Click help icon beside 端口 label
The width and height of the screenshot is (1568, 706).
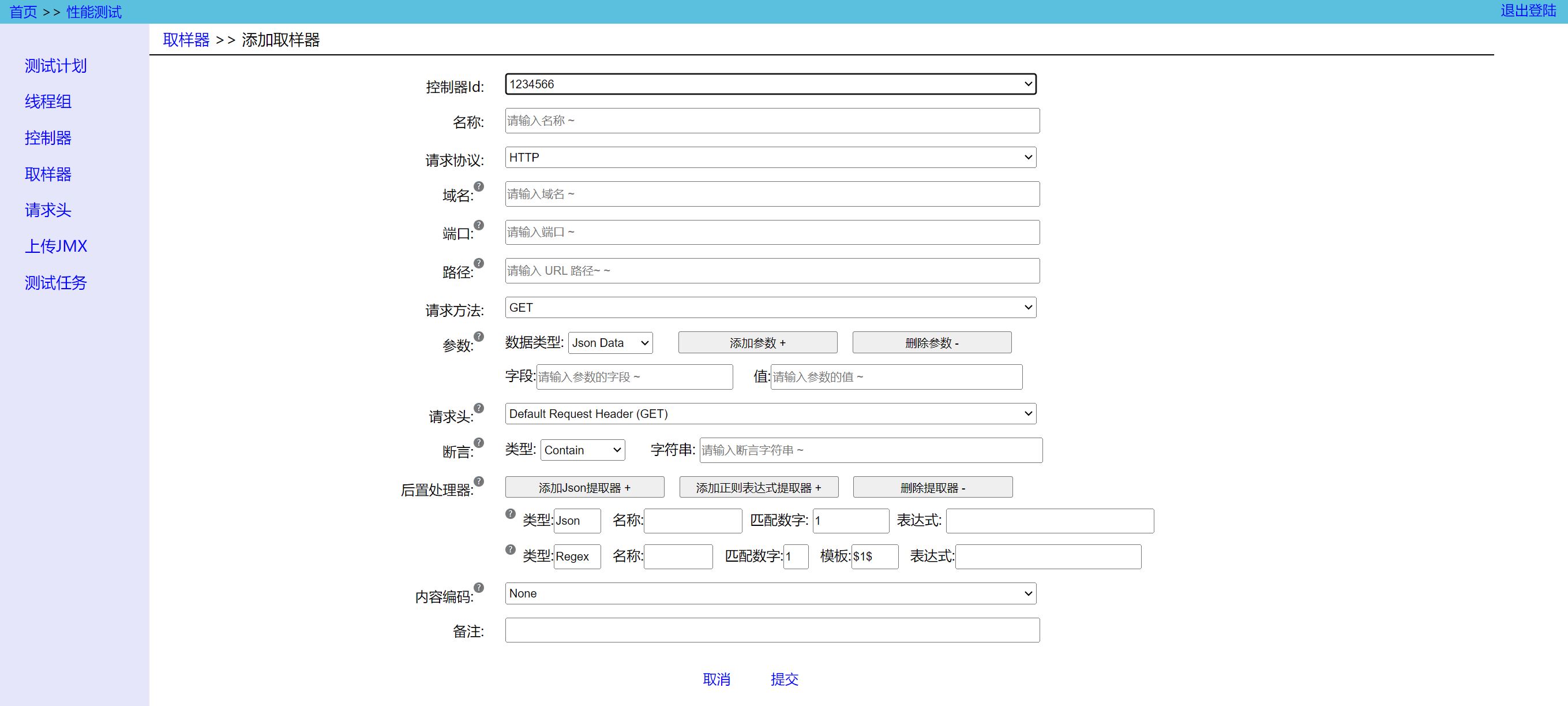pos(479,225)
